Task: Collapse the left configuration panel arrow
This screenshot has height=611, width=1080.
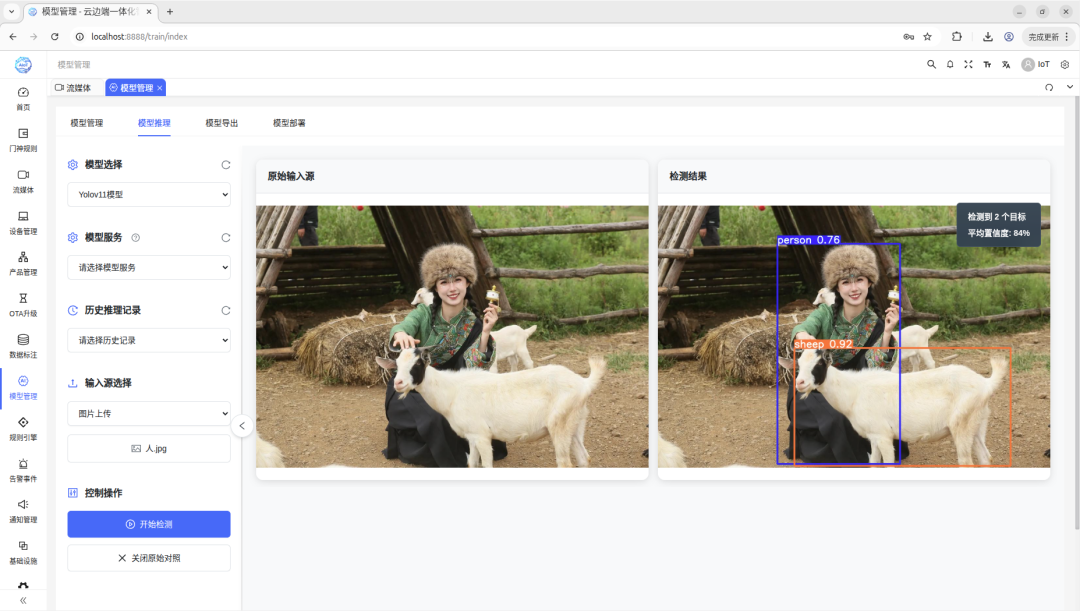Action: 241,426
